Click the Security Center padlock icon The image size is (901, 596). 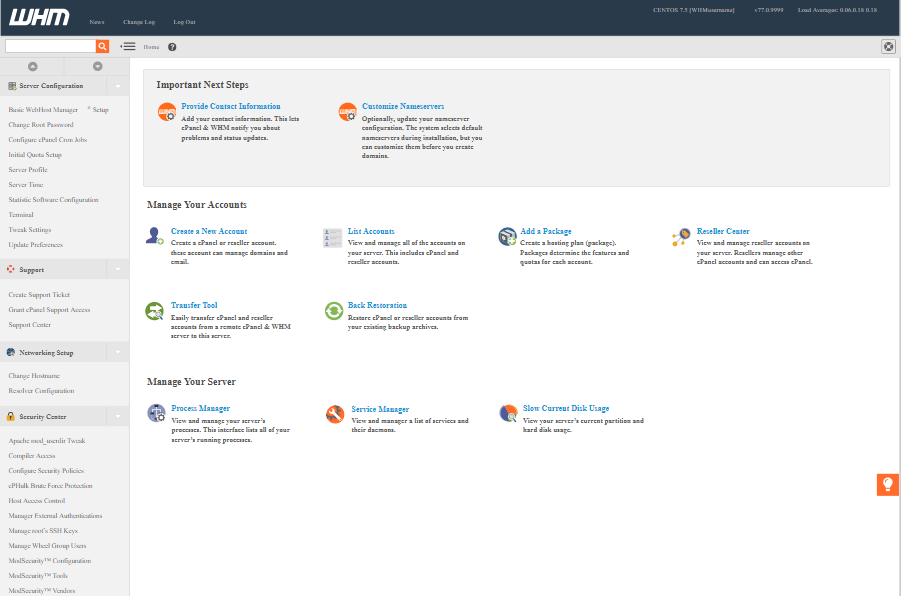(11, 417)
